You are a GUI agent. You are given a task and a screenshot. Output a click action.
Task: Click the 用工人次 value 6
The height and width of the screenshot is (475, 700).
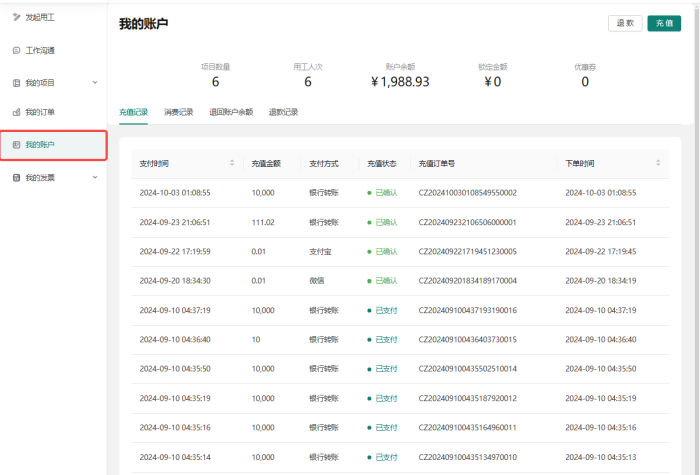(308, 82)
